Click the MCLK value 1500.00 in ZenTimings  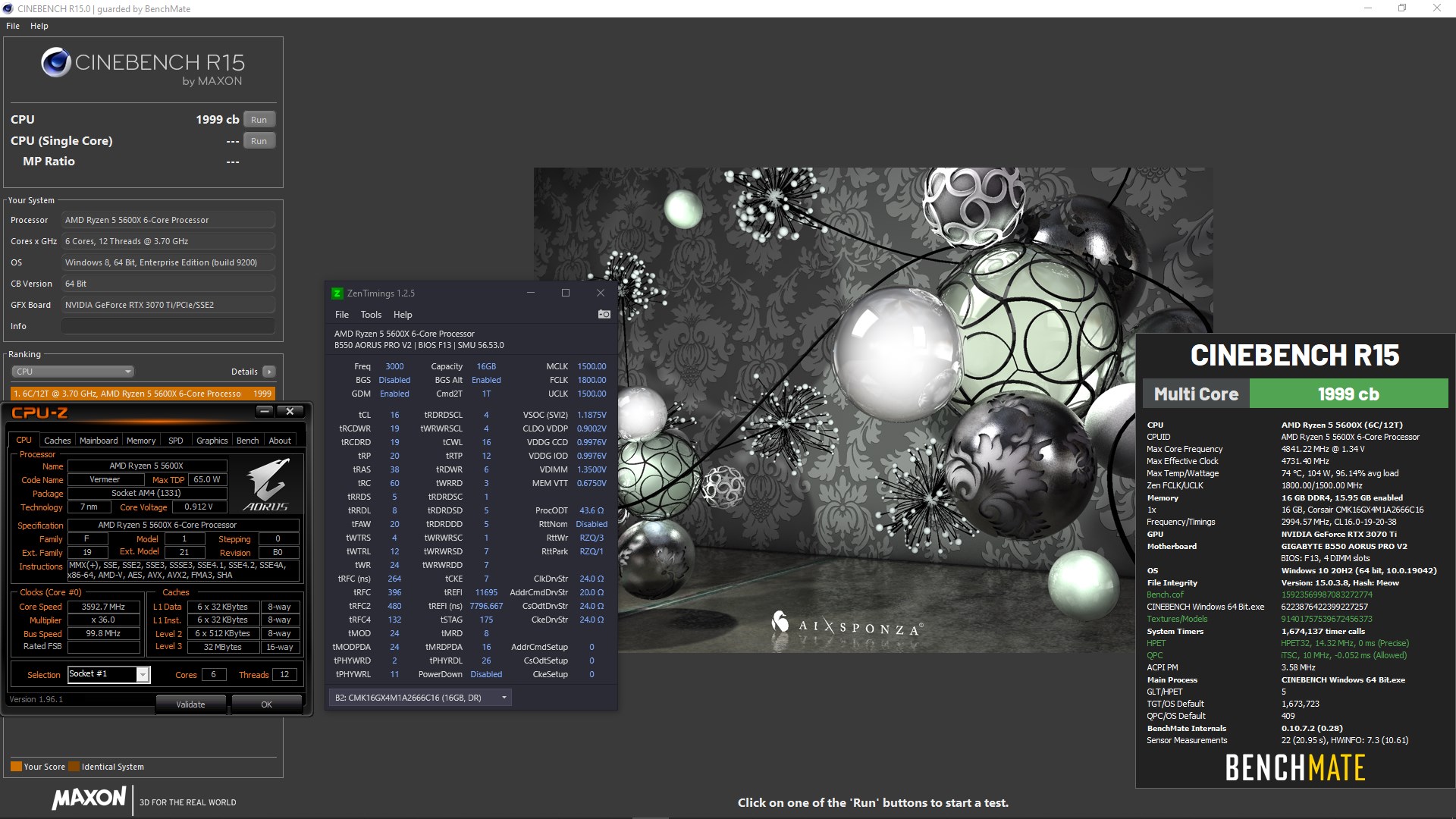591,366
